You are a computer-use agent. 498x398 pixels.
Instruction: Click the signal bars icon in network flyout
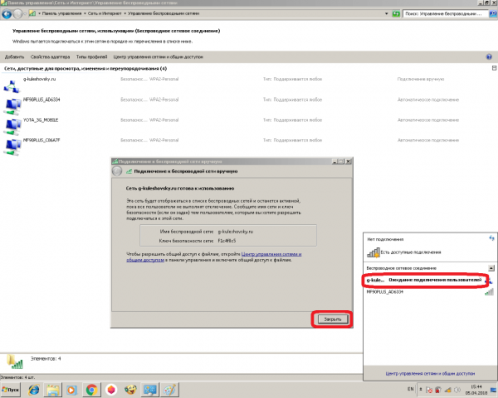point(373,252)
